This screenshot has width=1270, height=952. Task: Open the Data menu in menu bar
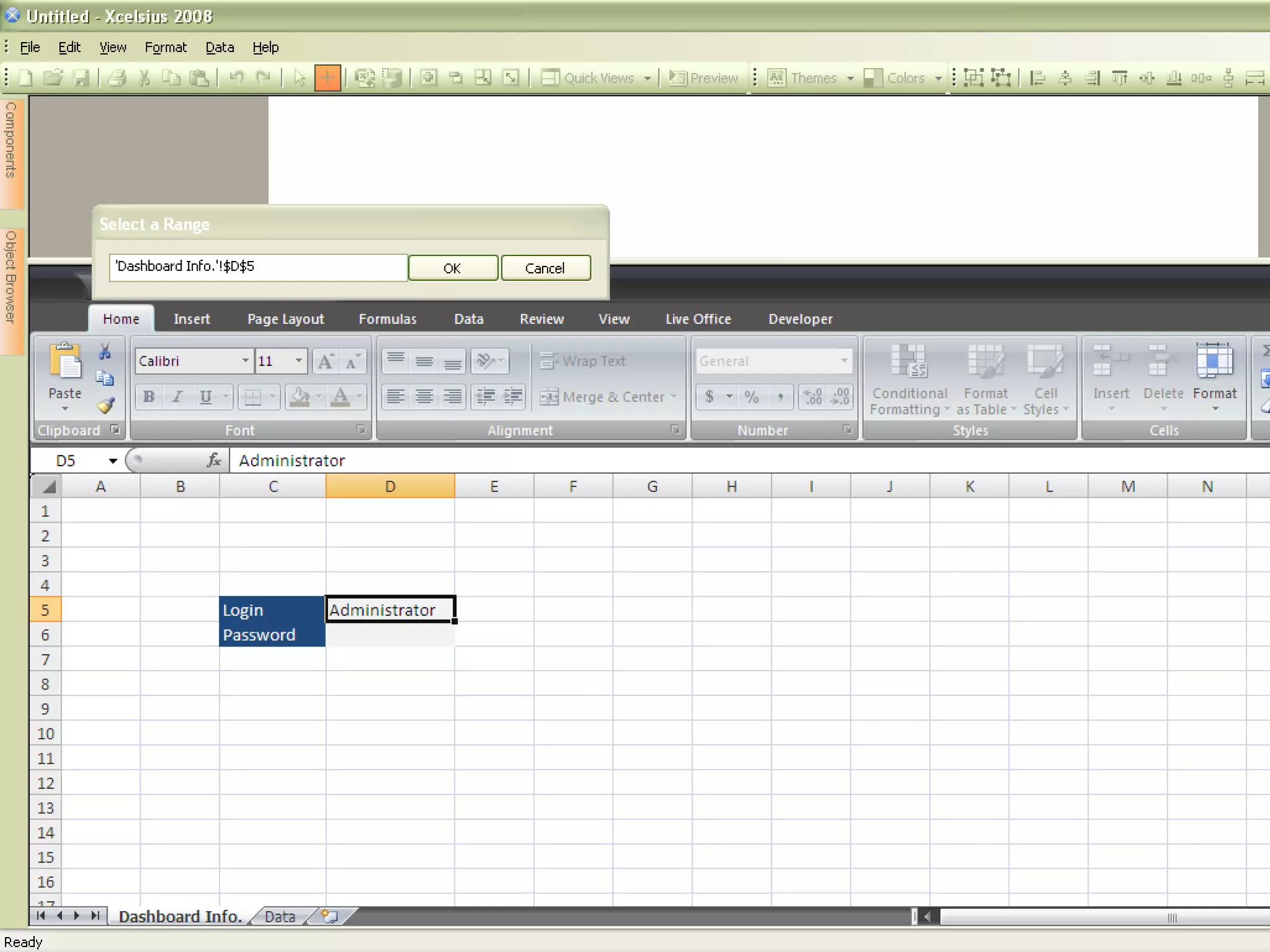tap(220, 47)
